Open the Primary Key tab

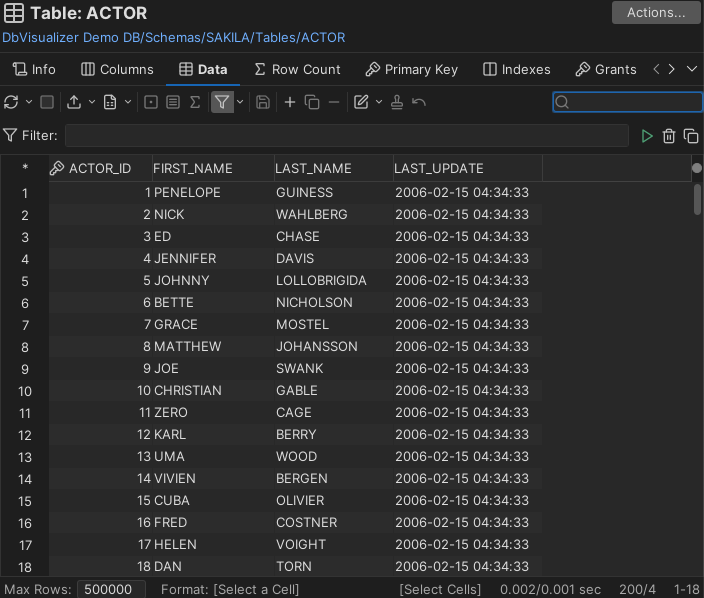(x=411, y=69)
